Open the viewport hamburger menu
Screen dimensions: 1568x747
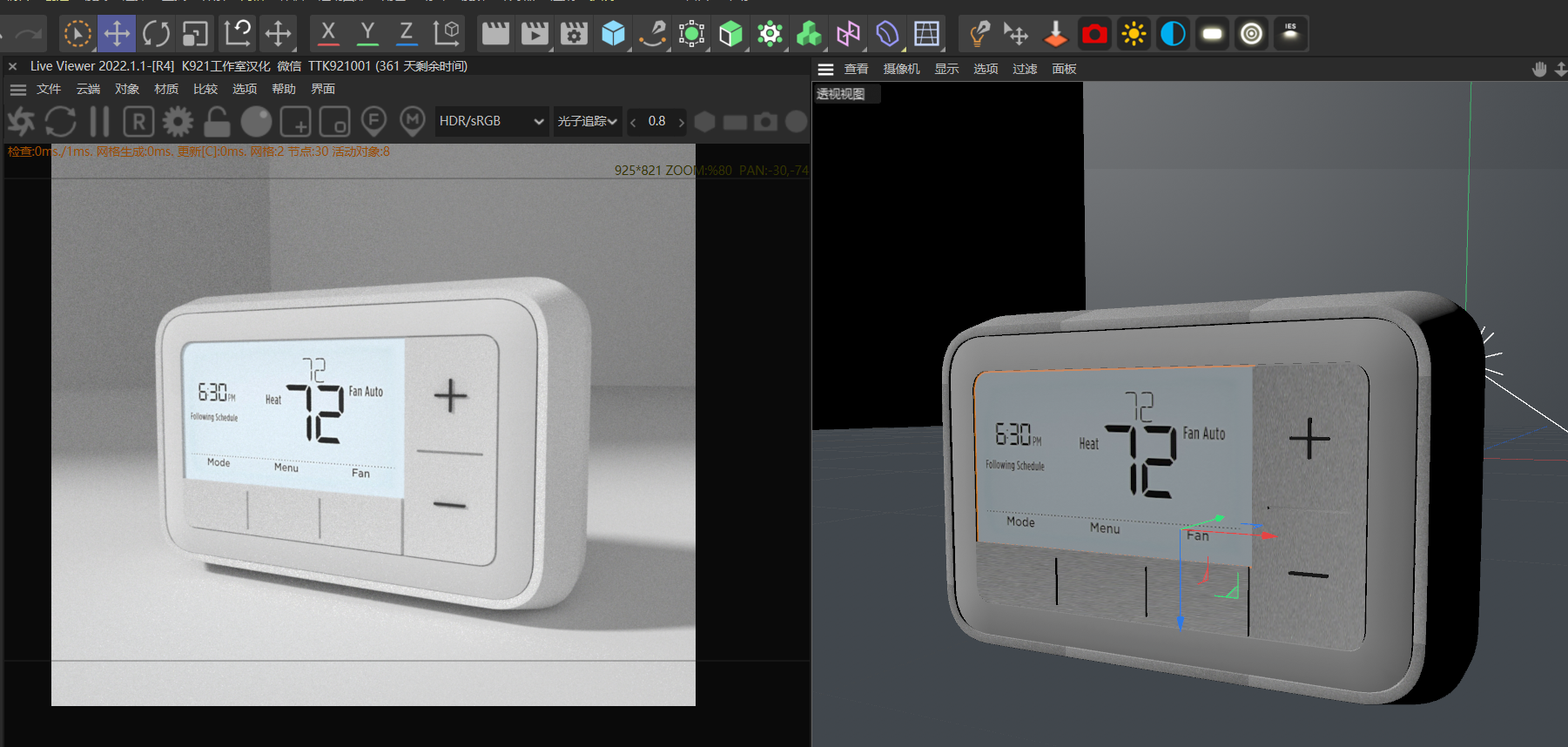pyautogui.click(x=826, y=69)
